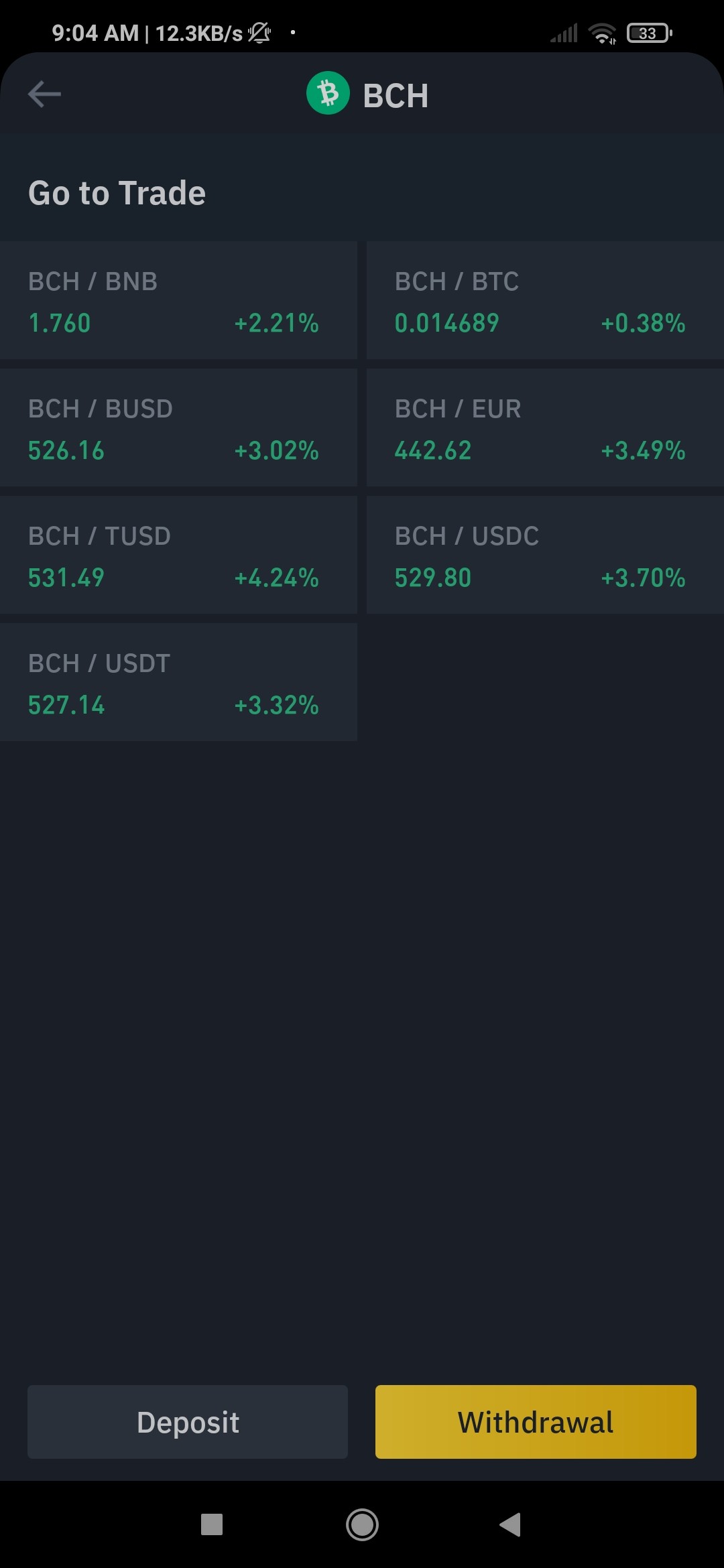Tap the Android back triangle icon
Viewport: 724px width, 1568px height.
tap(510, 1524)
